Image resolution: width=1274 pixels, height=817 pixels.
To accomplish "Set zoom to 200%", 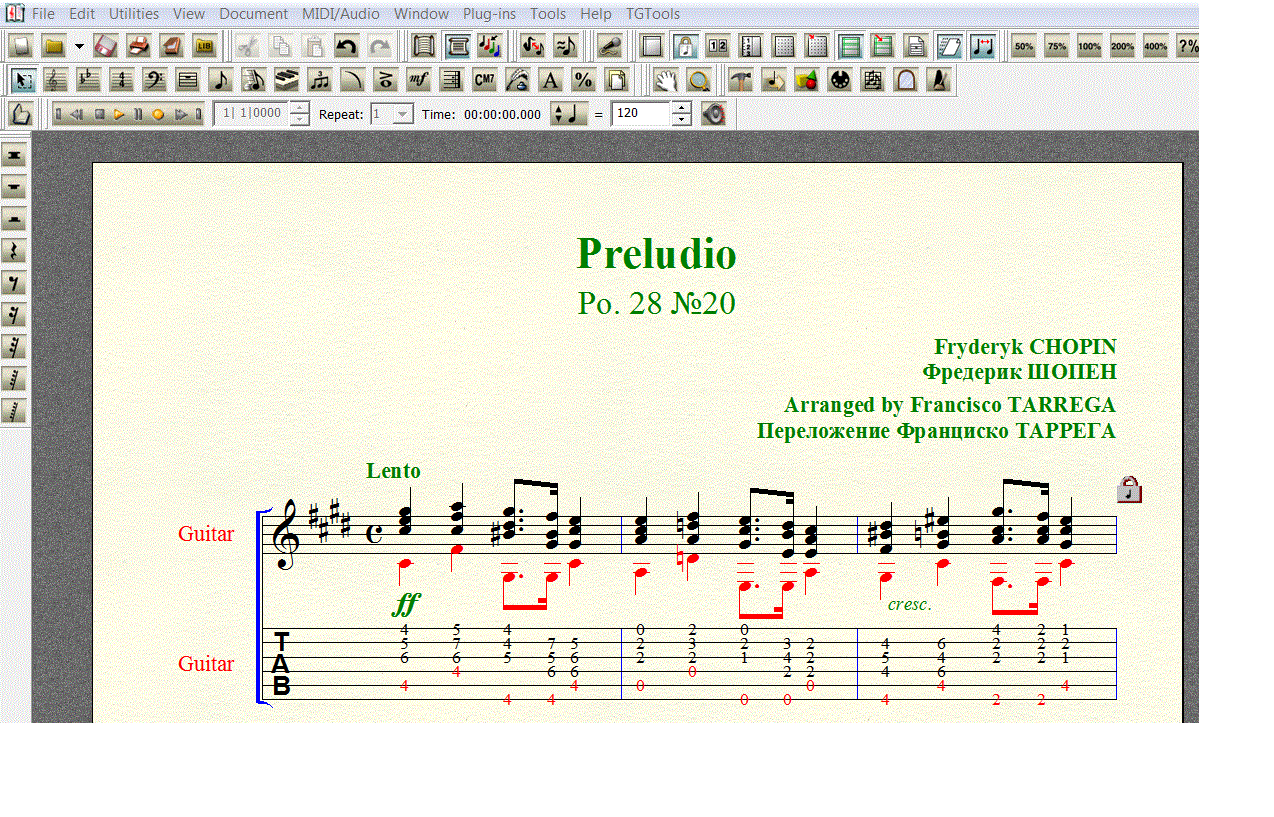I will (1123, 46).
